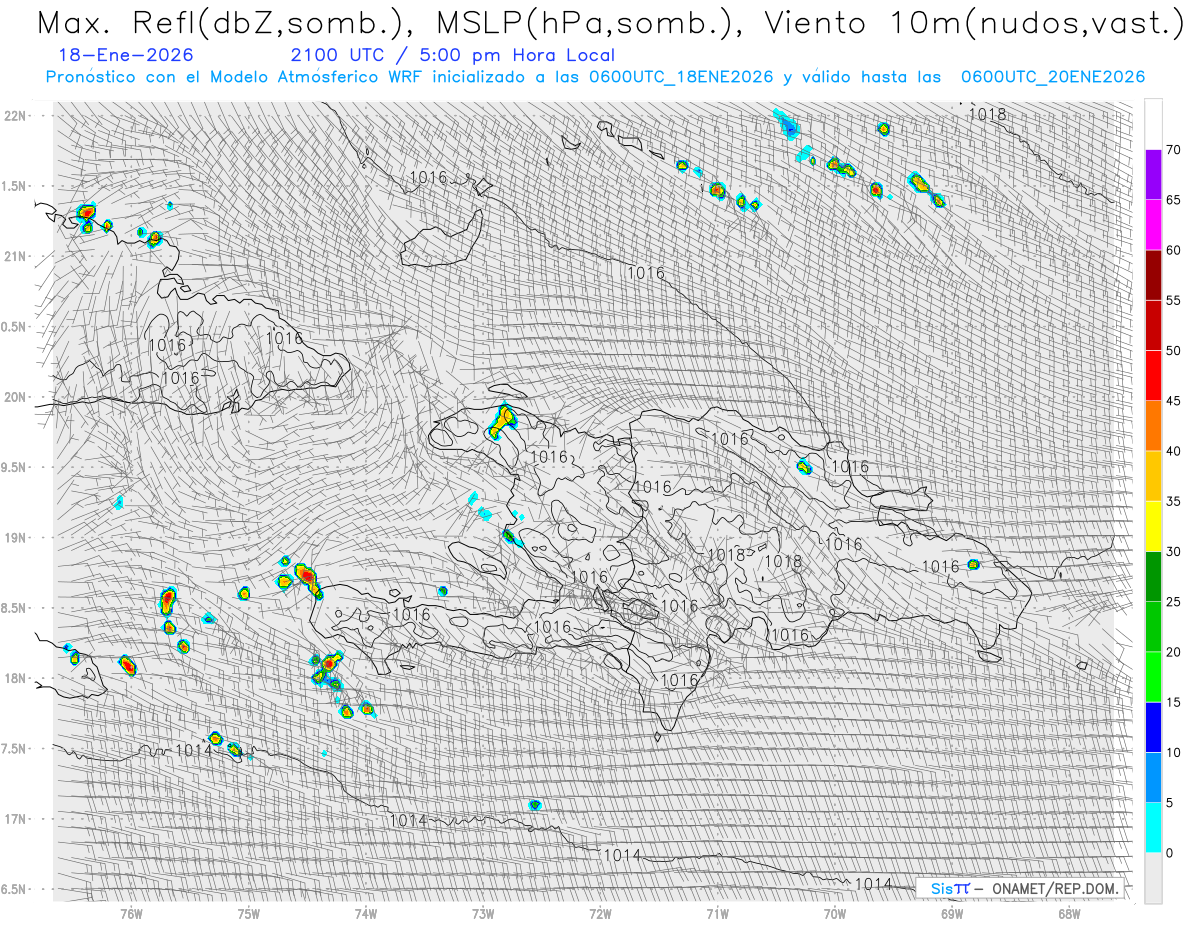Click the '75W' longitude axis label
The height and width of the screenshot is (927, 1200).
click(249, 913)
